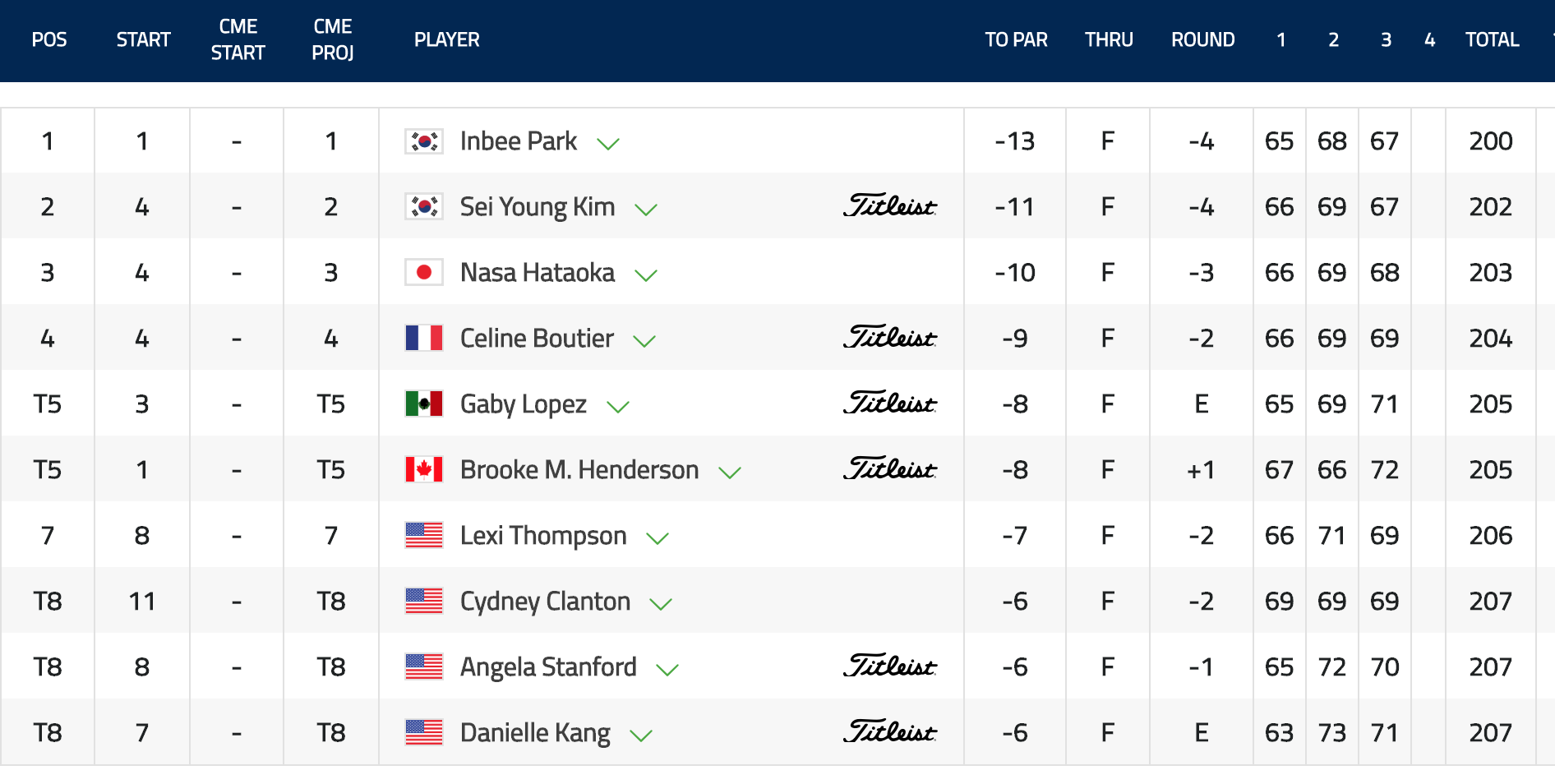Click the Mexico flag beside Gaby Lopez
This screenshot has width=1555, height=784.
click(424, 404)
